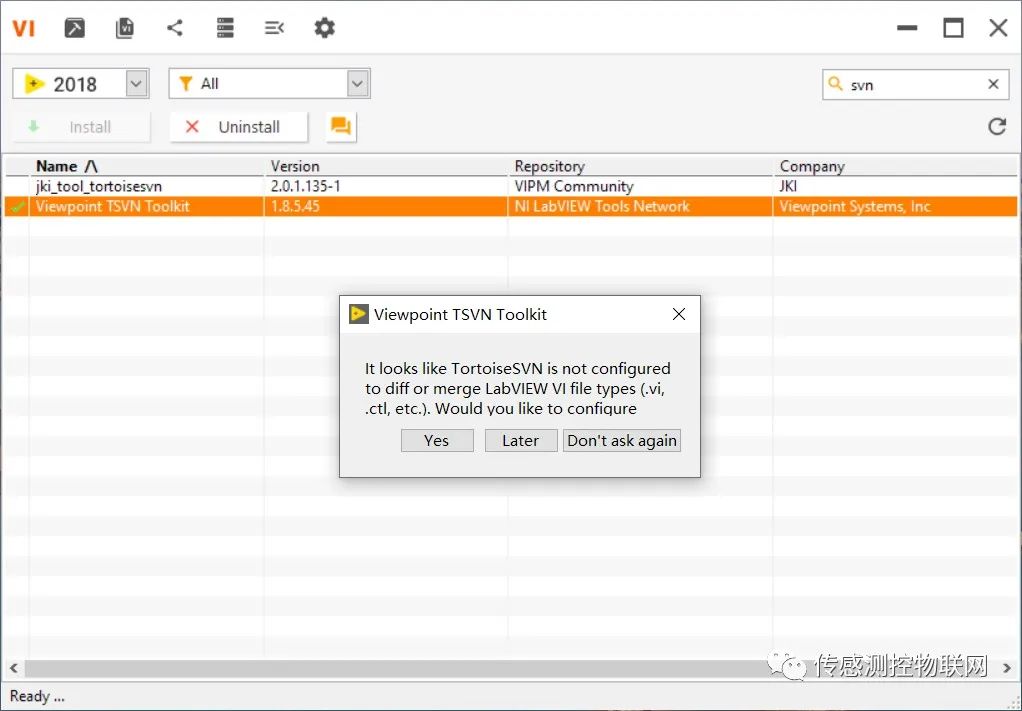
Task: Click the package builder hammer icon
Action: point(75,28)
